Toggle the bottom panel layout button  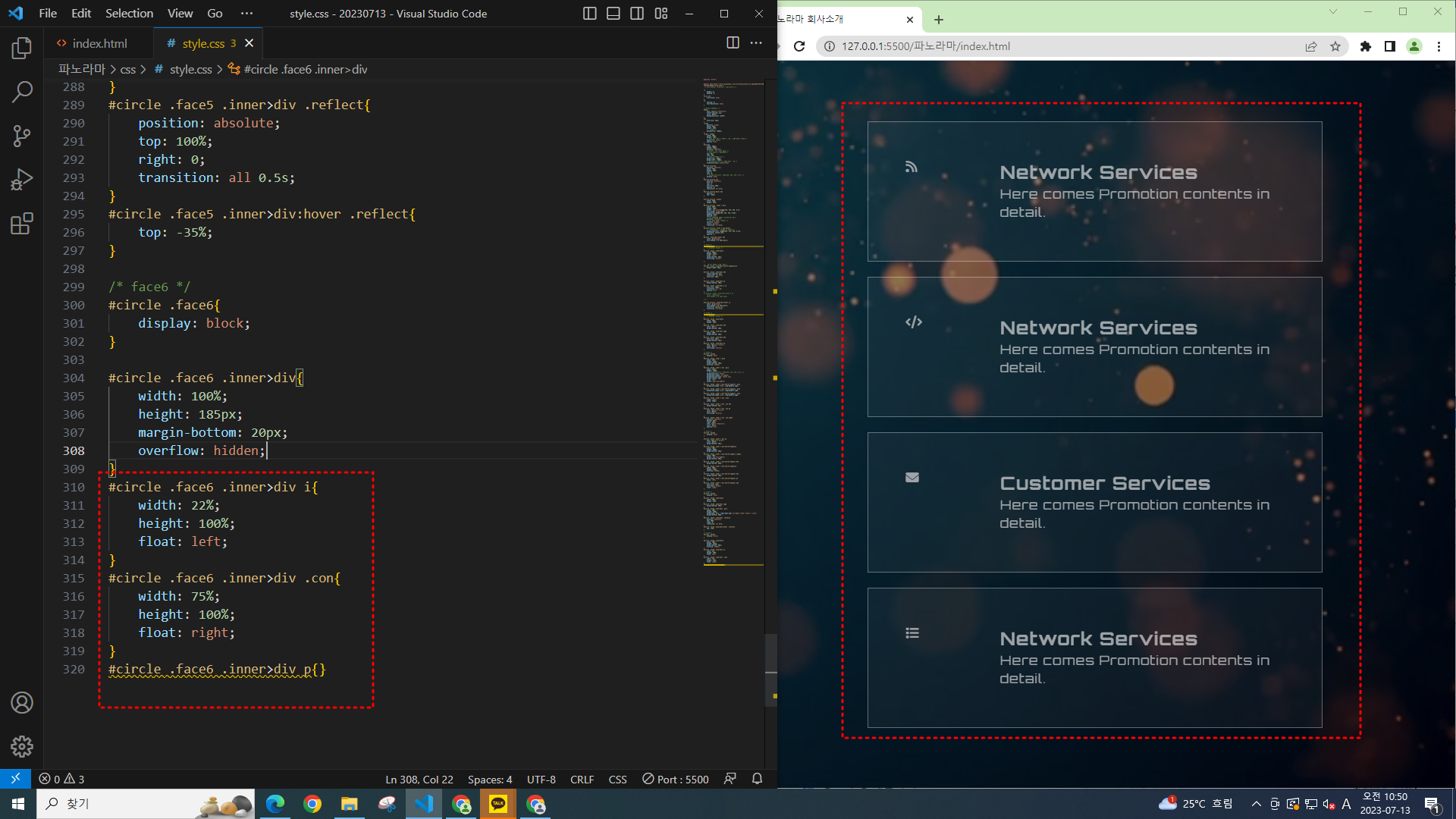[613, 14]
